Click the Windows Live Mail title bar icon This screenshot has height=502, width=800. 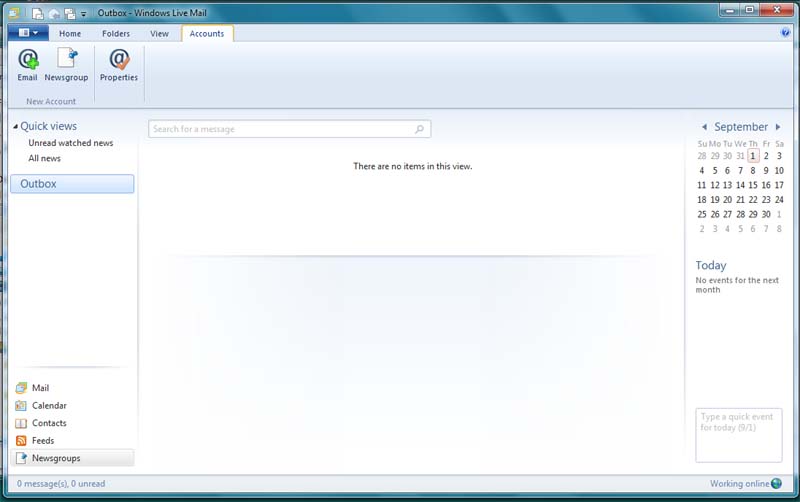click(x=14, y=13)
